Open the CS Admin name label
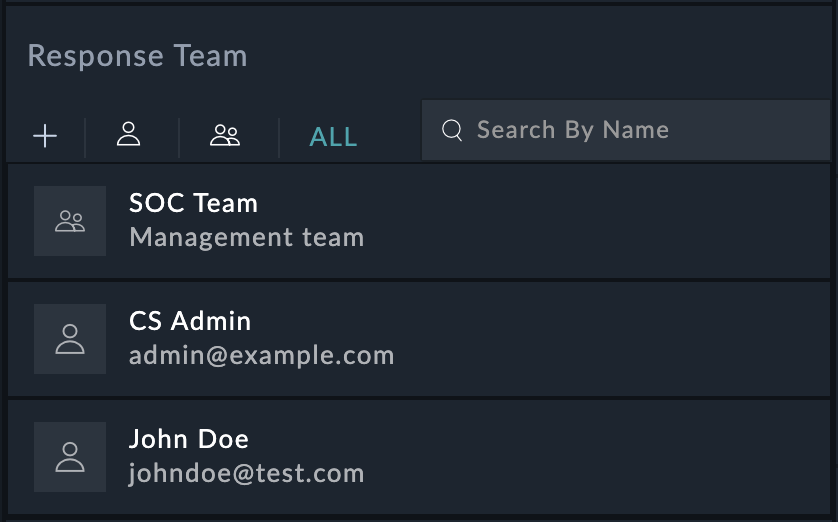Viewport: 838px width, 522px height. pyautogui.click(x=190, y=321)
